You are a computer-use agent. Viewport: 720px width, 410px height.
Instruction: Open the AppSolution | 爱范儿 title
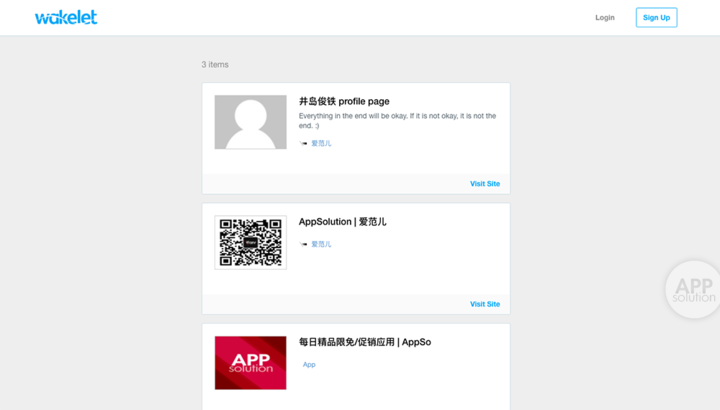point(343,222)
